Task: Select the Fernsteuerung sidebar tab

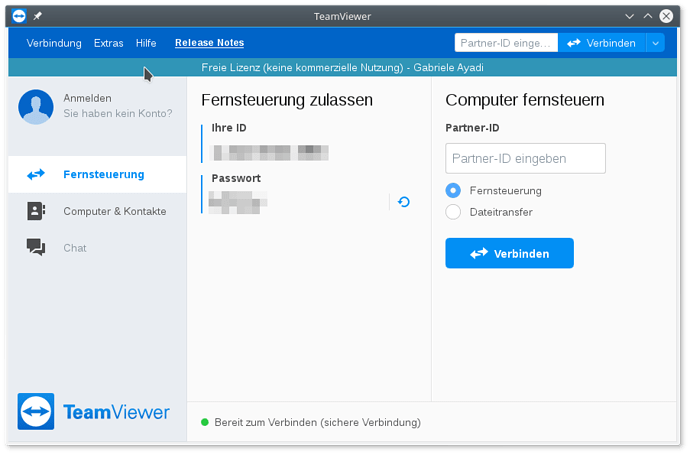Action: click(97, 175)
